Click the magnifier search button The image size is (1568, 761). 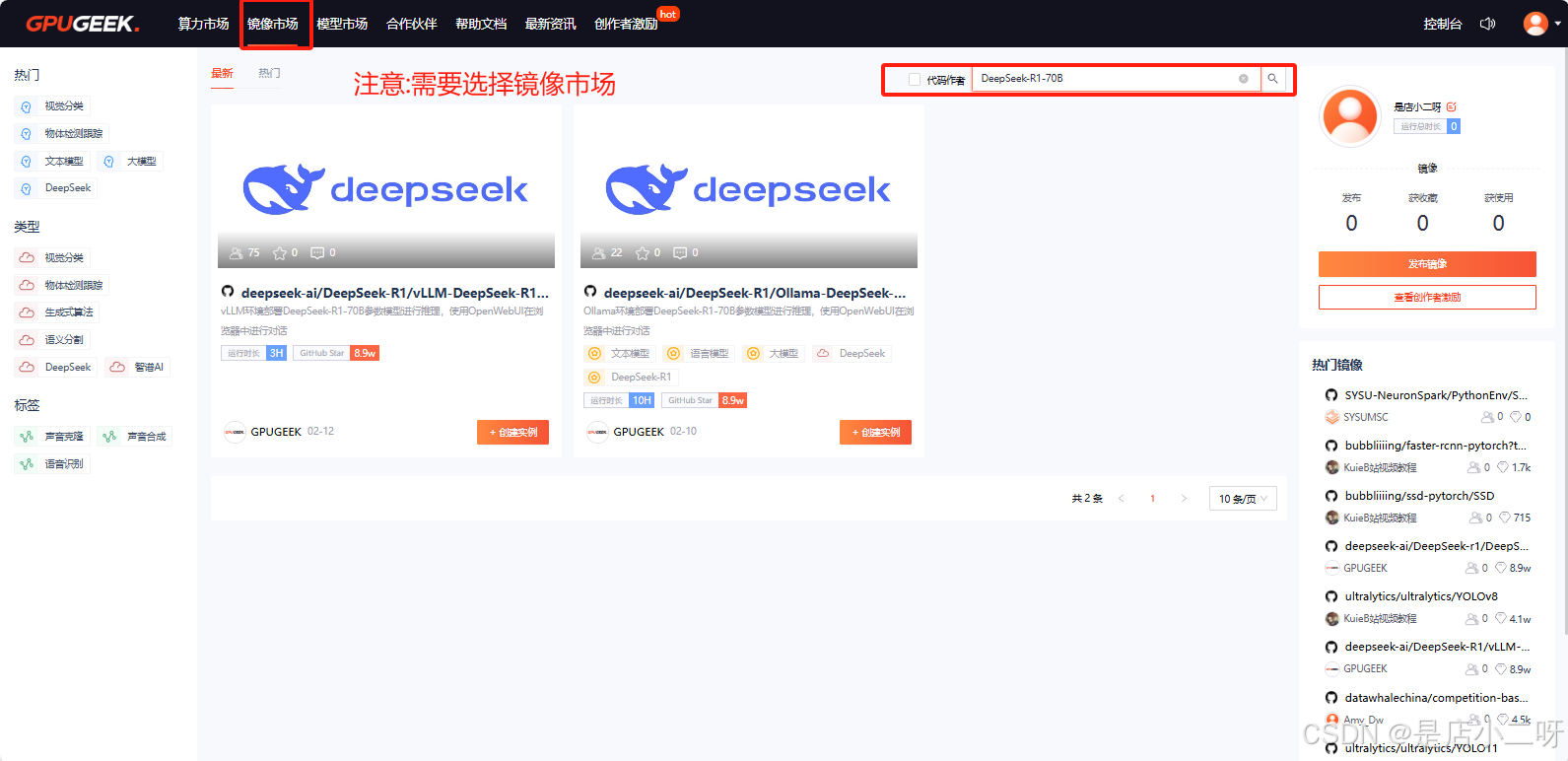click(x=1273, y=79)
